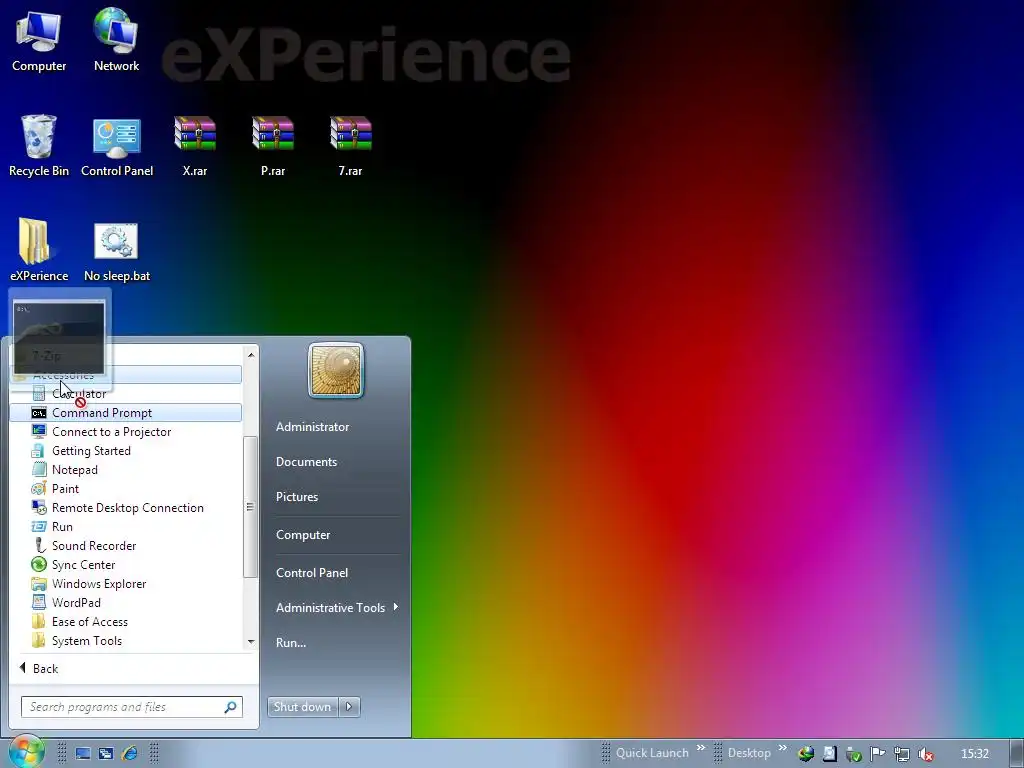Image resolution: width=1024 pixels, height=768 pixels.
Task: Open Computer in the Start menu's right pane
Action: 303,535
